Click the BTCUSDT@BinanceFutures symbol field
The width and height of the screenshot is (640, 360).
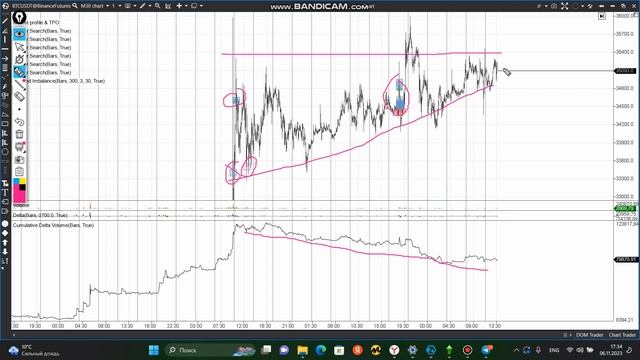[x=41, y=6]
